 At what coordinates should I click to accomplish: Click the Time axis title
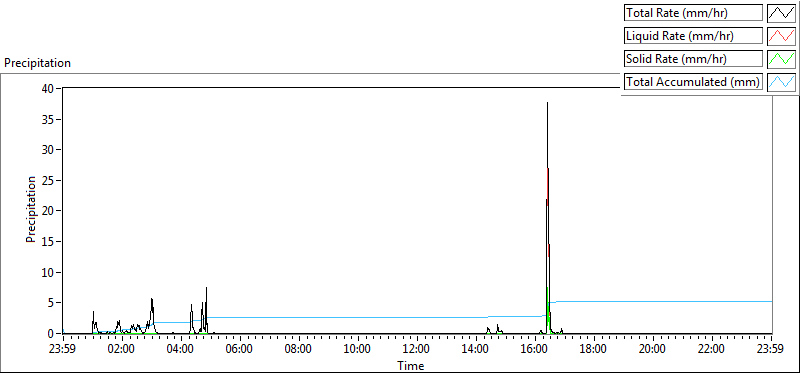pyautogui.click(x=410, y=365)
